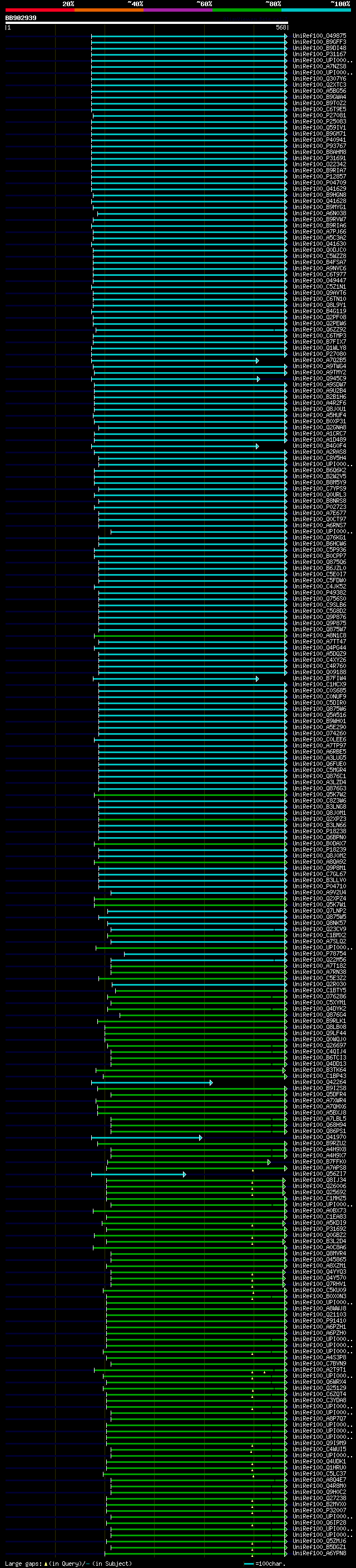Viewport: 356px width, 1568px height.
Task: Open the UniRef100_Q41629 entry
Action: click(x=319, y=189)
